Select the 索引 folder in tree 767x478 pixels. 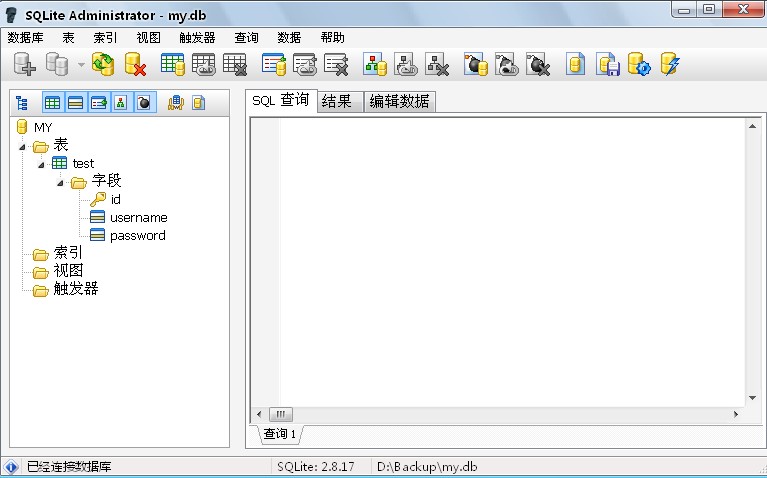click(x=68, y=252)
